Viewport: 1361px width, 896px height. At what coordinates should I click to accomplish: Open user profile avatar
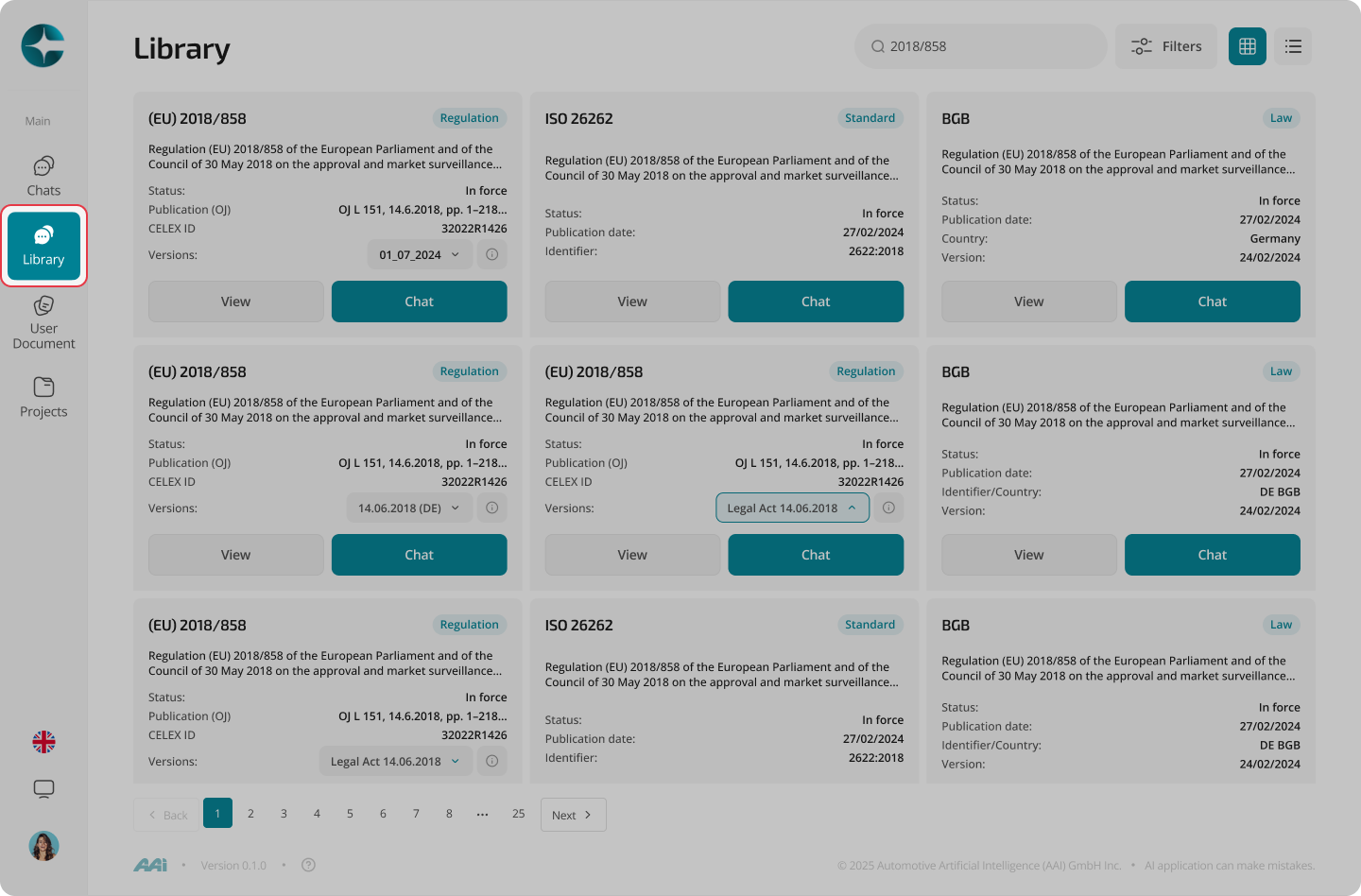pyautogui.click(x=43, y=846)
